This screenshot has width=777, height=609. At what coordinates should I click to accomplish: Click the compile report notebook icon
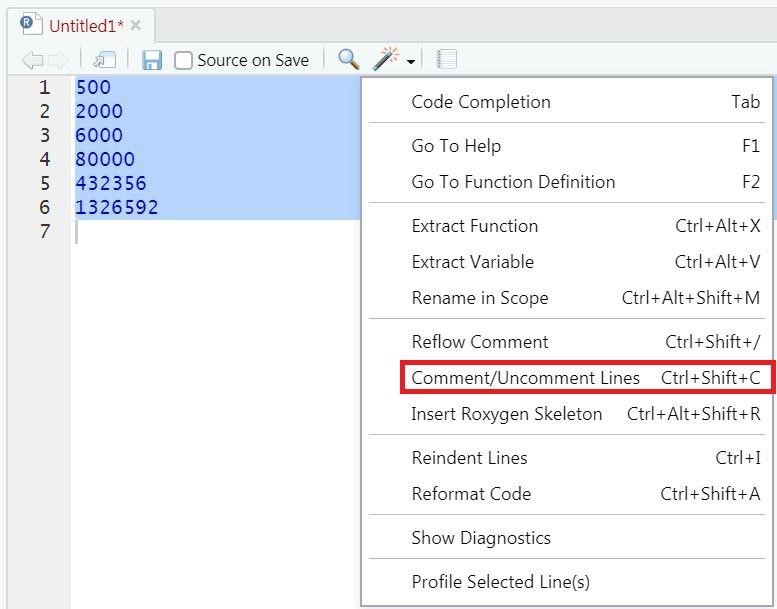[447, 60]
